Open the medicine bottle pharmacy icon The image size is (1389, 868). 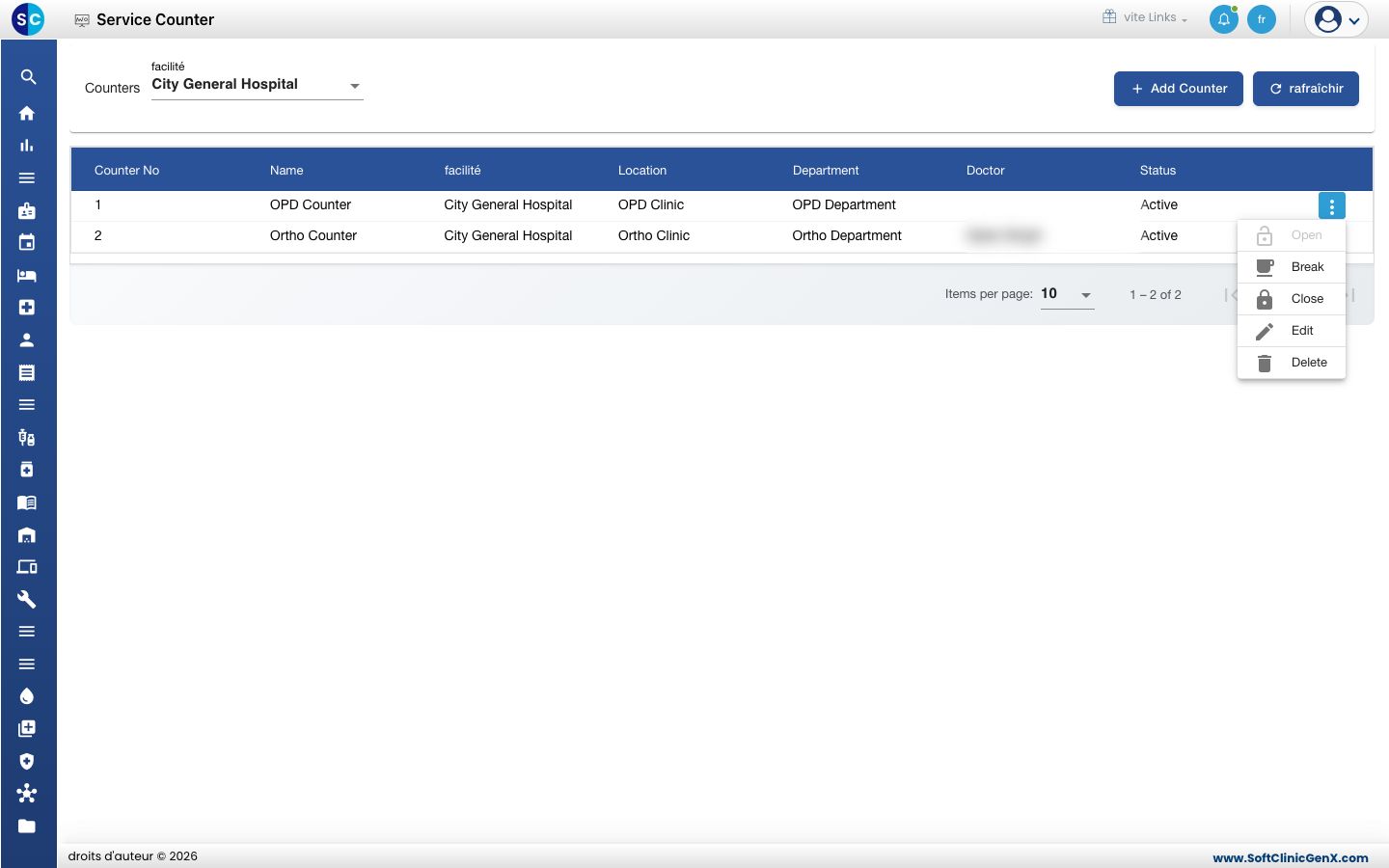pyautogui.click(x=27, y=470)
